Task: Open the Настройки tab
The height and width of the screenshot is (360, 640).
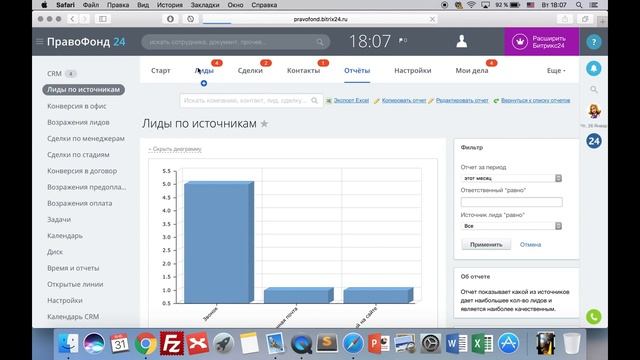Action: coord(413,71)
